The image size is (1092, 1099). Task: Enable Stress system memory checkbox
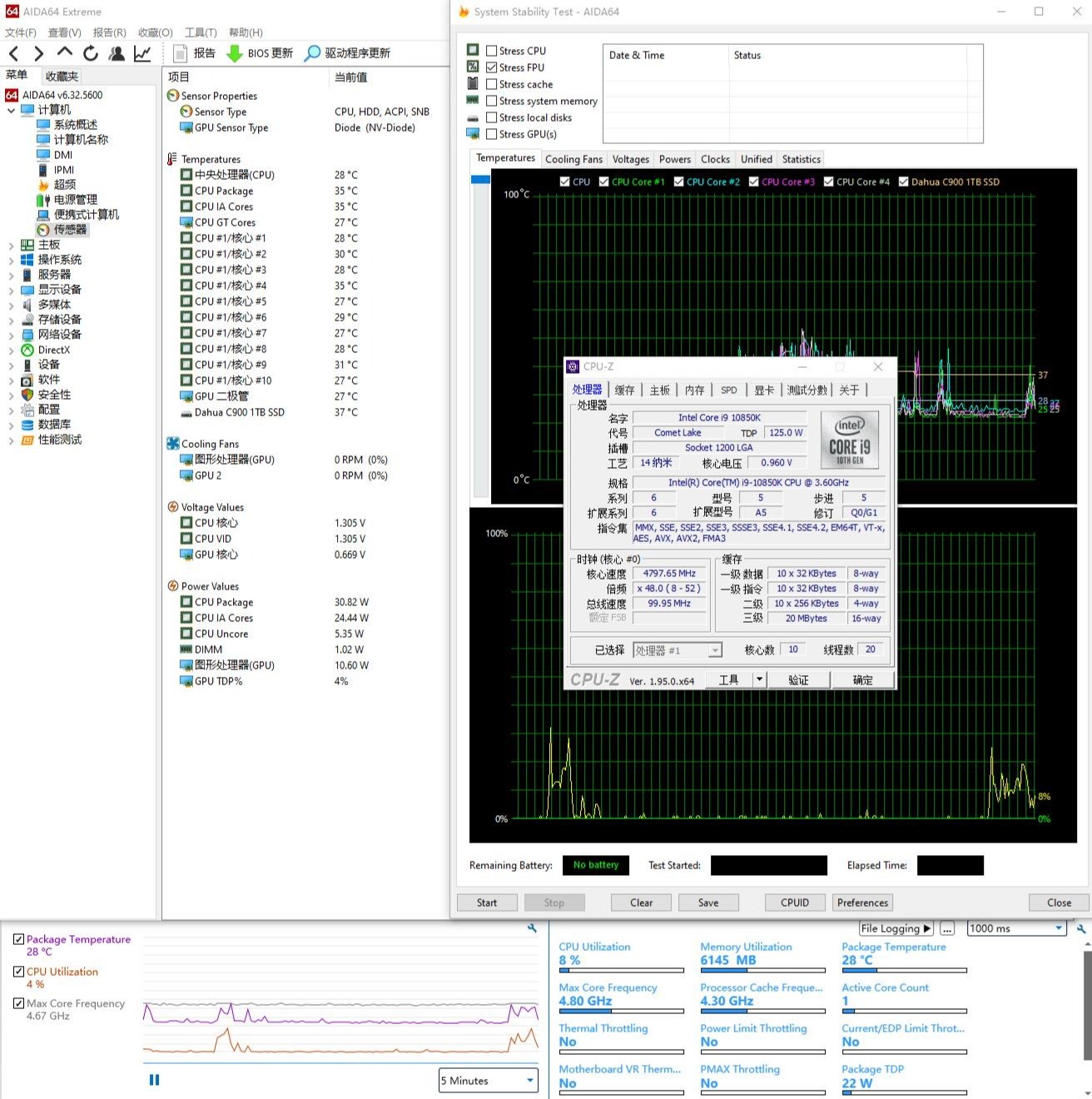pyautogui.click(x=492, y=101)
